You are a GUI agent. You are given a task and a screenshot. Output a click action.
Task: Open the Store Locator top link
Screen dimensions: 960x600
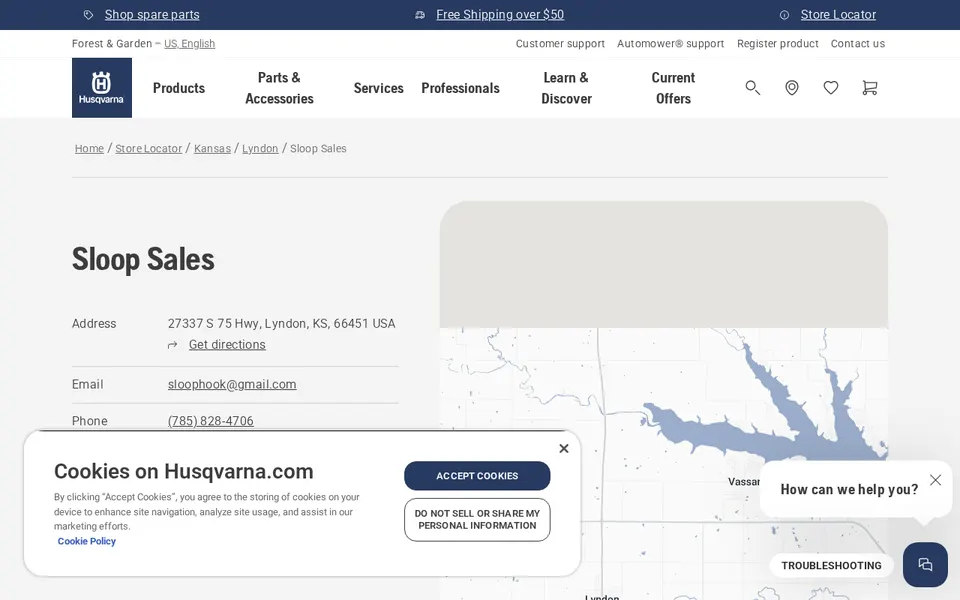coord(838,15)
